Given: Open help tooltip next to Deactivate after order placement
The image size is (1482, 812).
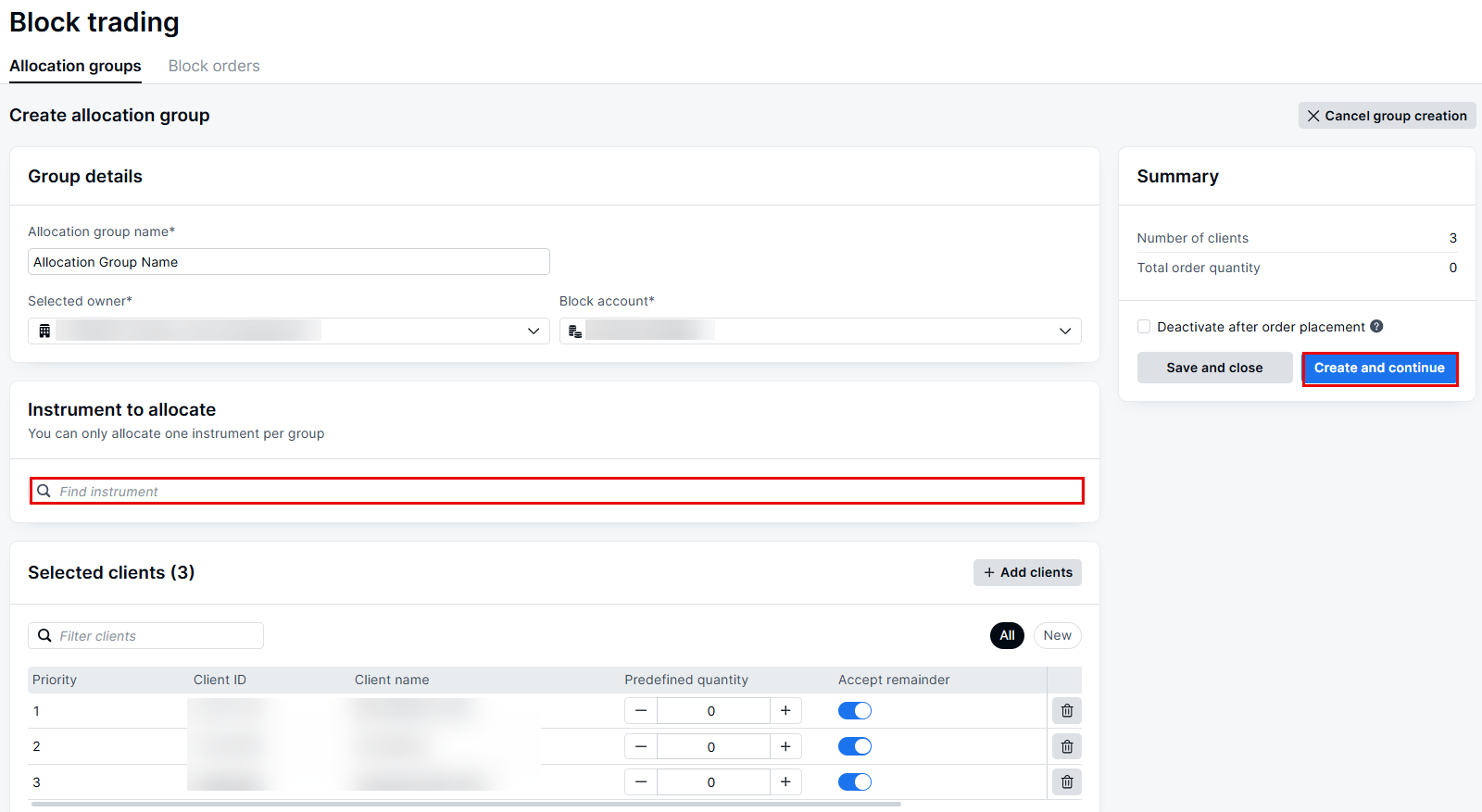Looking at the screenshot, I should (x=1376, y=327).
